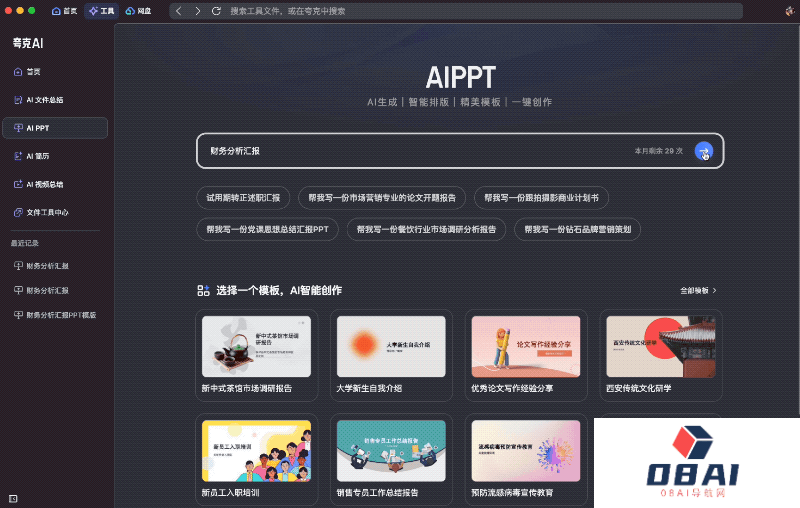Click the blue submit arrow in the prompt box
The image size is (800, 508).
coord(703,151)
